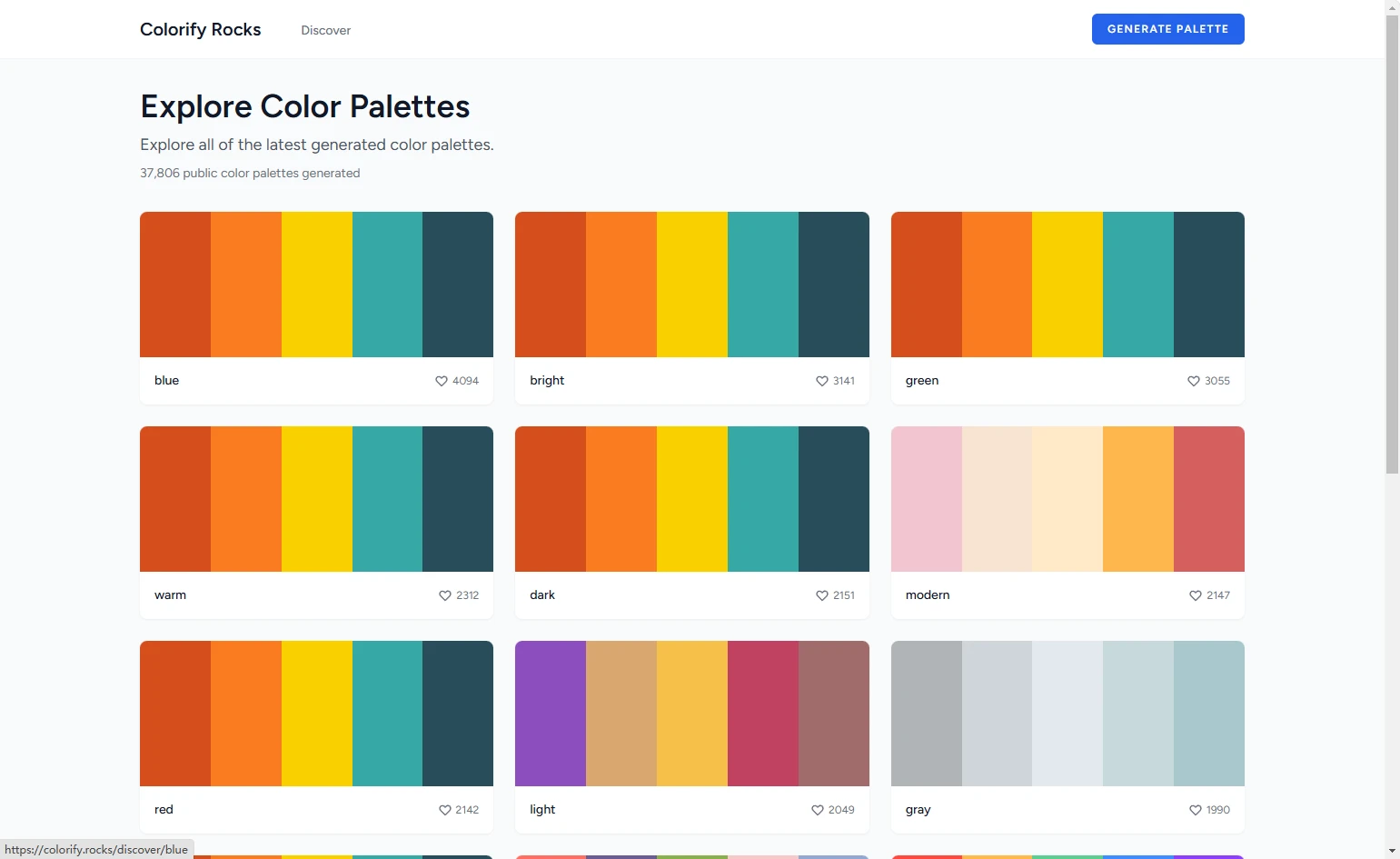Like the modern palette heart icon
1400x859 pixels.
[1196, 595]
